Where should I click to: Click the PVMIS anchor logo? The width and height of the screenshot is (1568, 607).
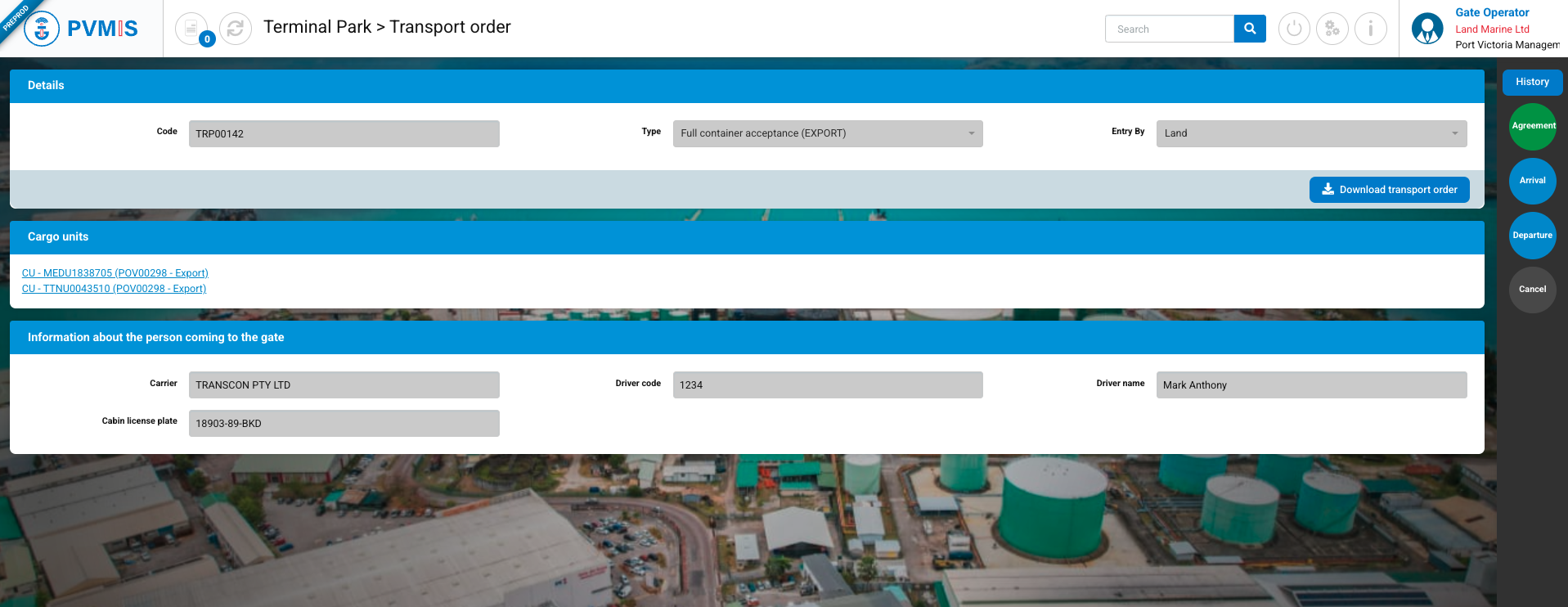(42, 29)
